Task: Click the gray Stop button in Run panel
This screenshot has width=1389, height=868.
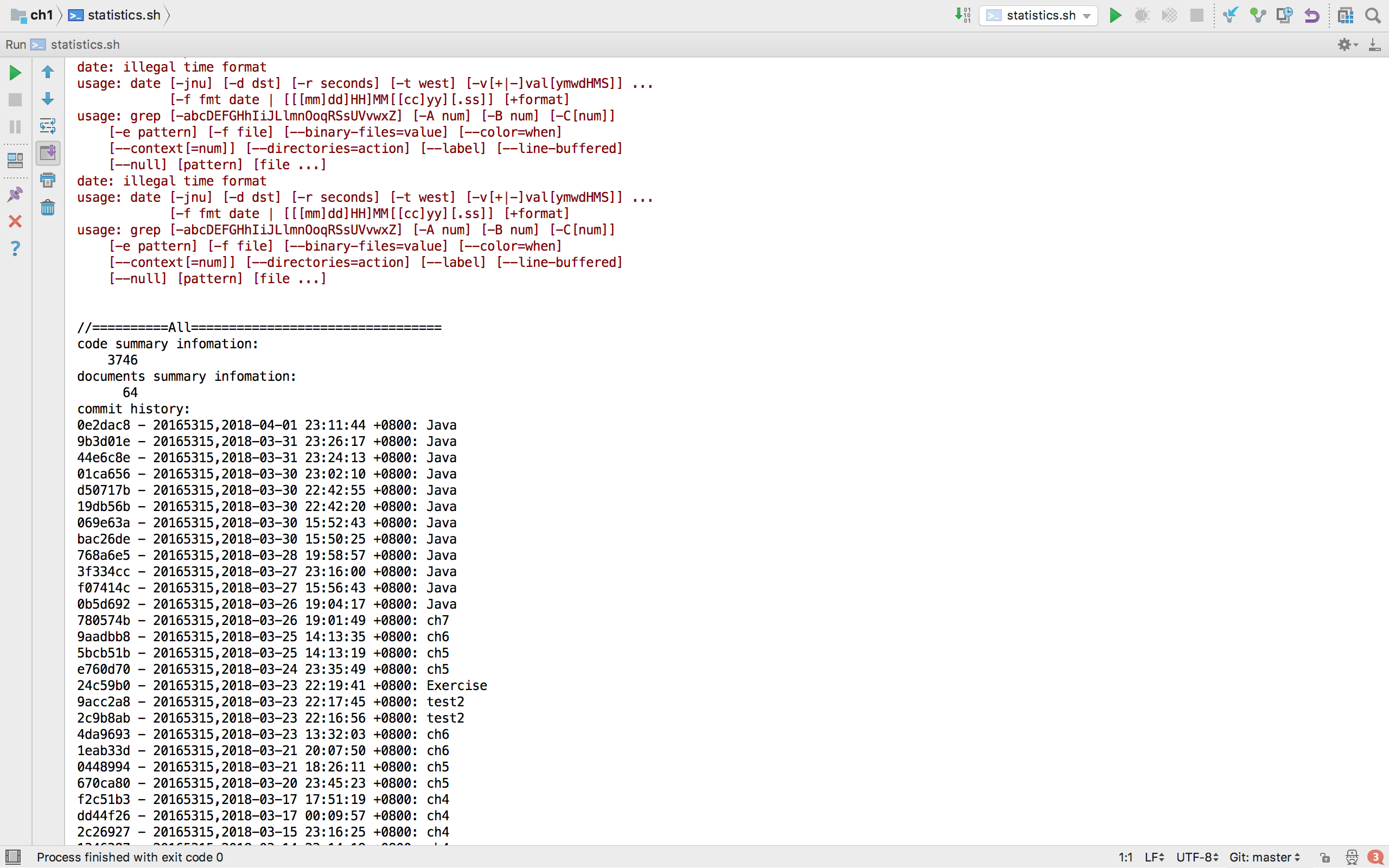Action: tap(16, 100)
